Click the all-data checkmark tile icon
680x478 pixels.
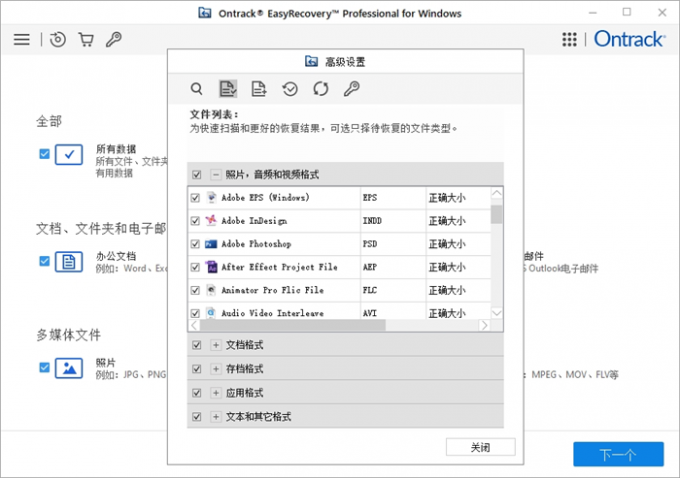69,154
